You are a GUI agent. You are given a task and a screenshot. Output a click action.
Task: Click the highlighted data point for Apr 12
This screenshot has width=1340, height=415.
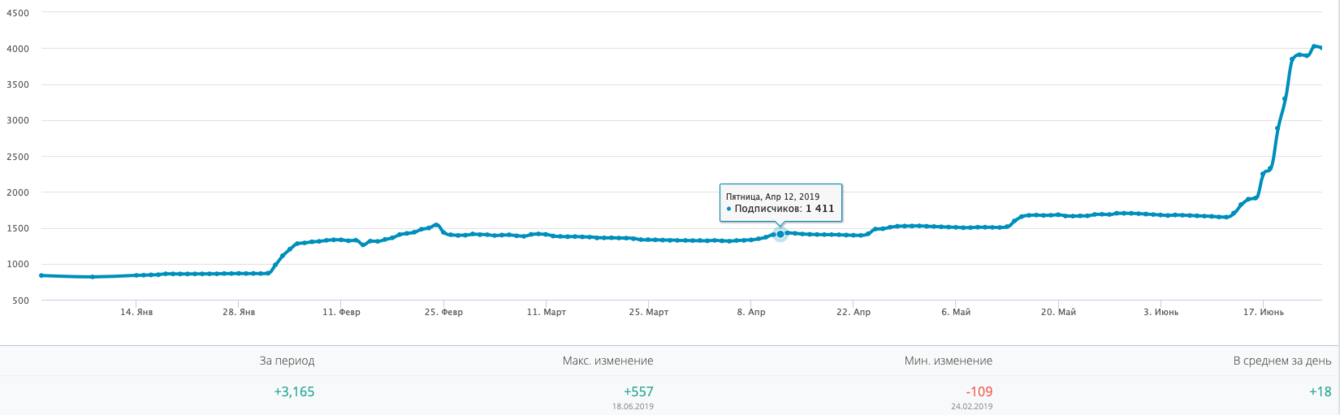780,234
